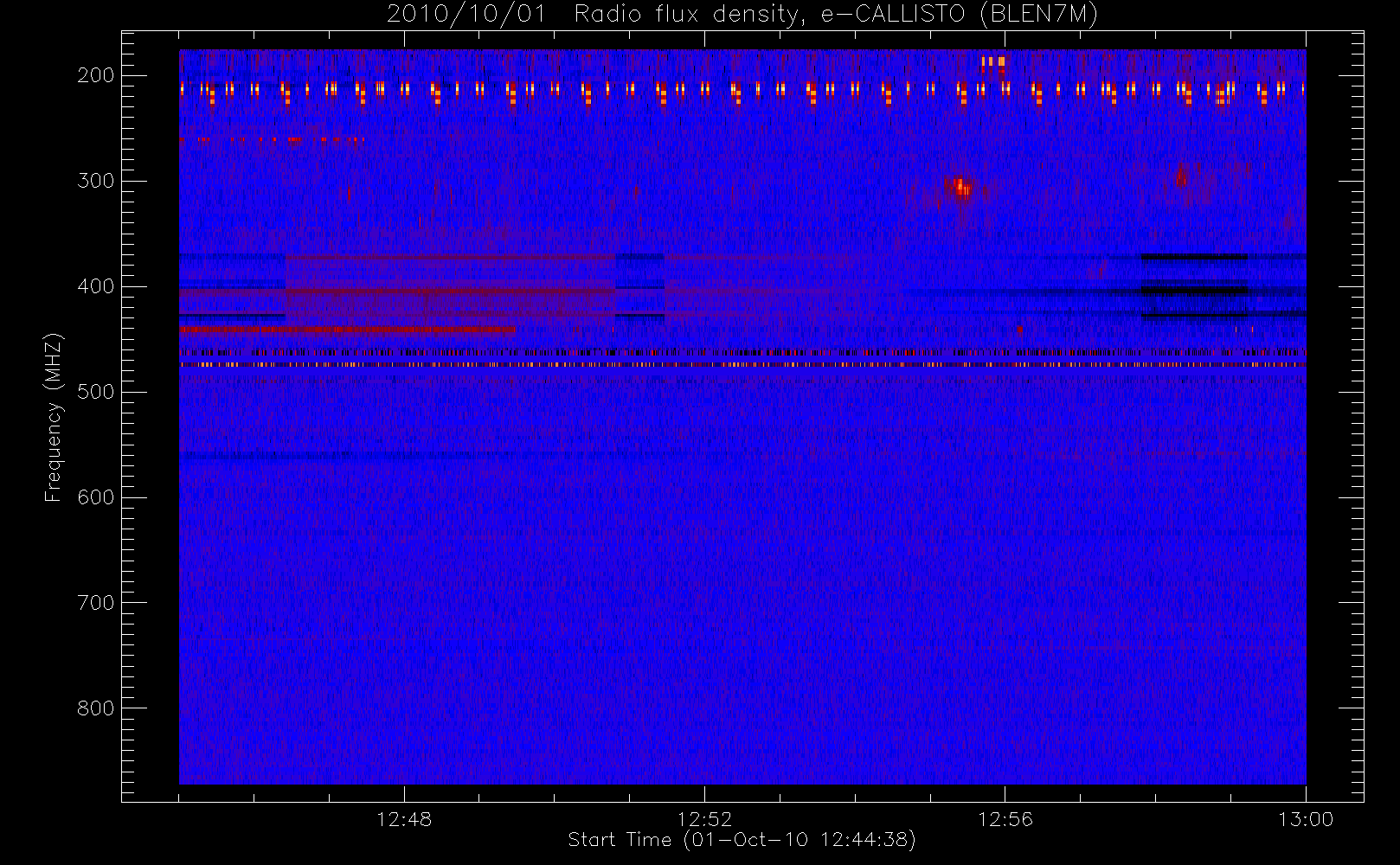Select the 200 MHz frequency axis label
The image size is (1400, 865).
[95, 75]
